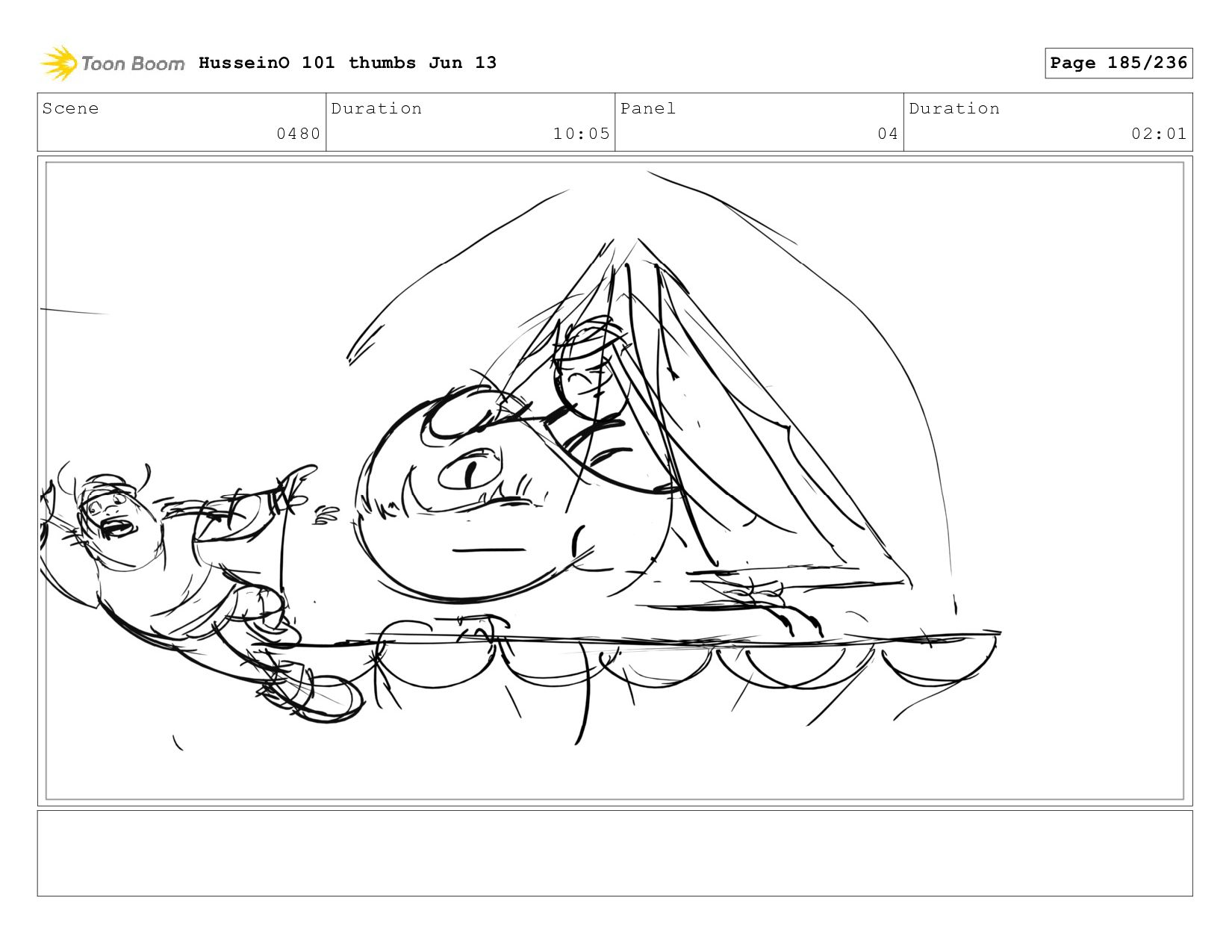Click the "Panel" header label
The width and height of the screenshot is (1232, 952).
648,108
